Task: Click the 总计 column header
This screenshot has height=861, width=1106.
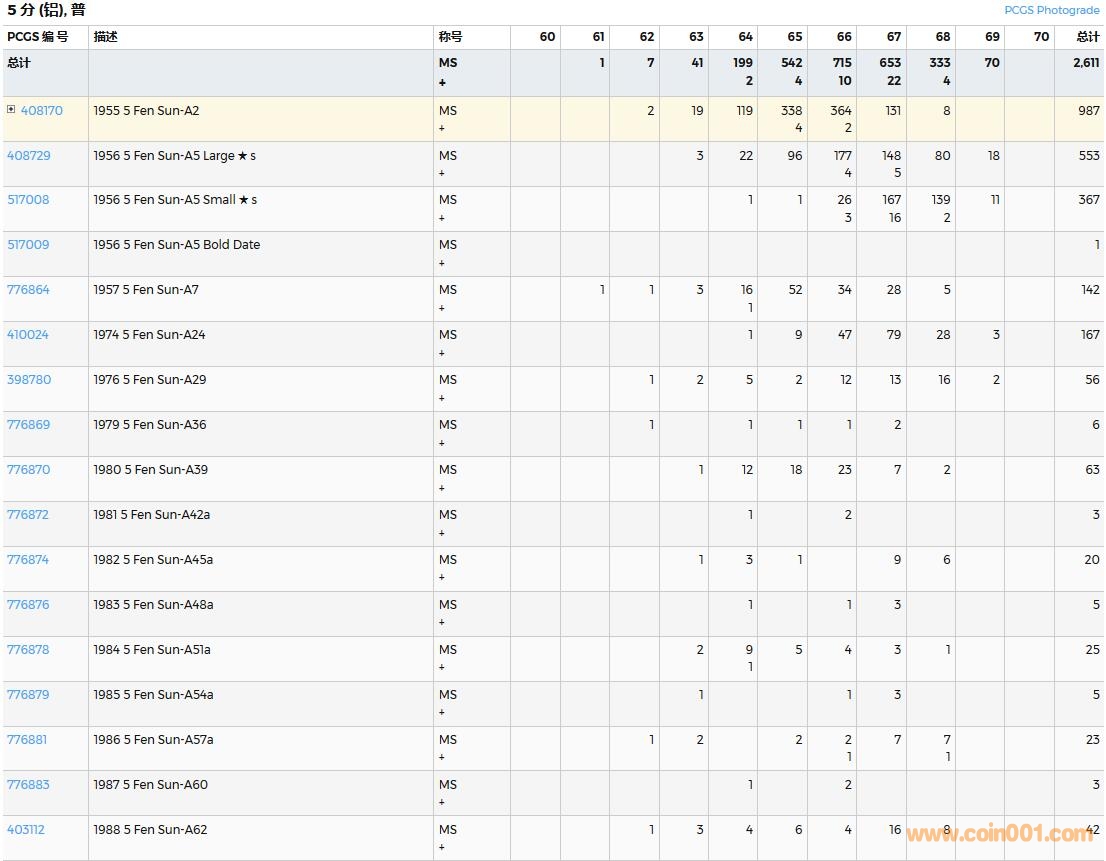Action: (x=1087, y=37)
